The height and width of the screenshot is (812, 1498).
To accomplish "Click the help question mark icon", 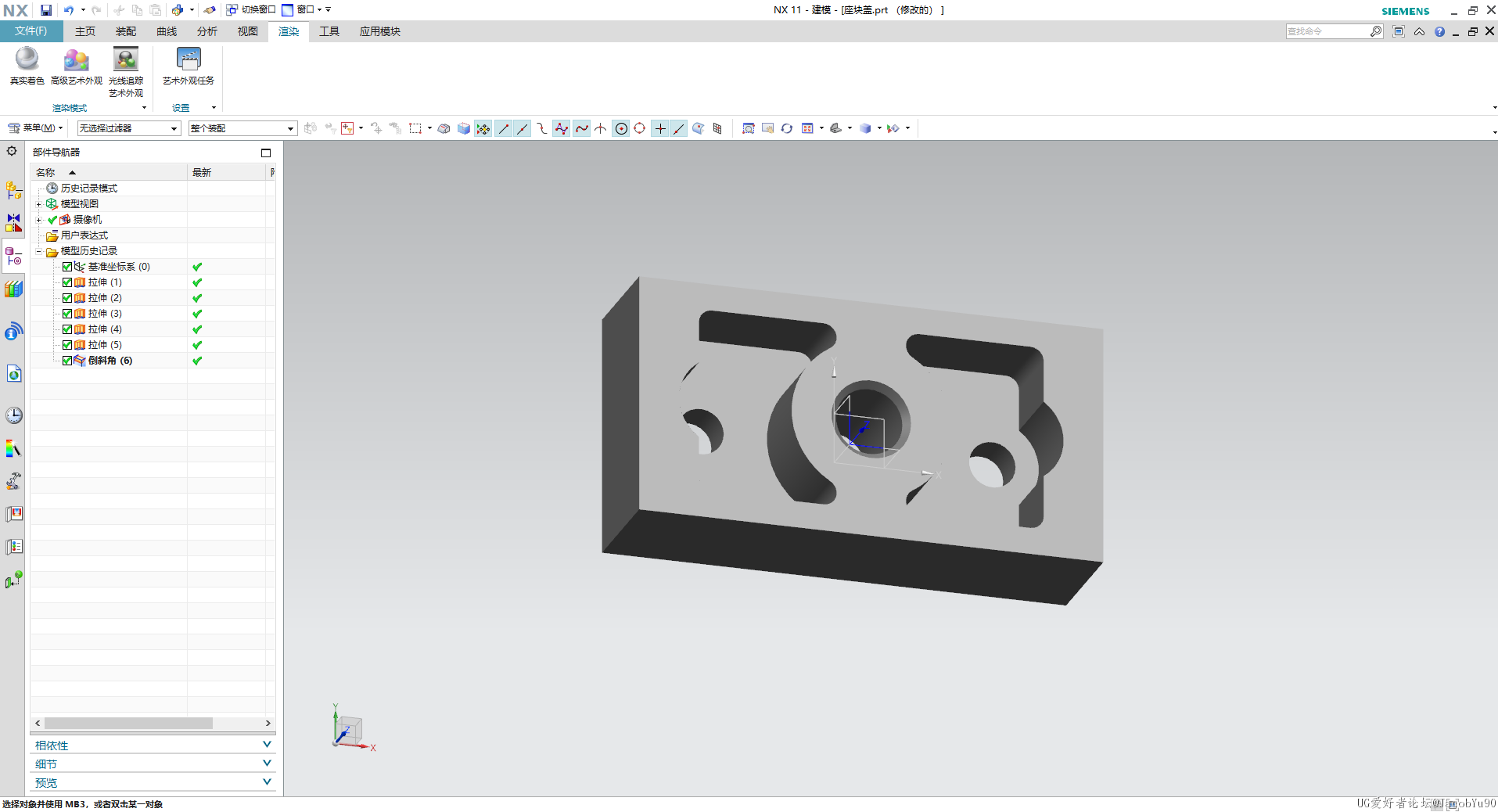I will click(1439, 31).
